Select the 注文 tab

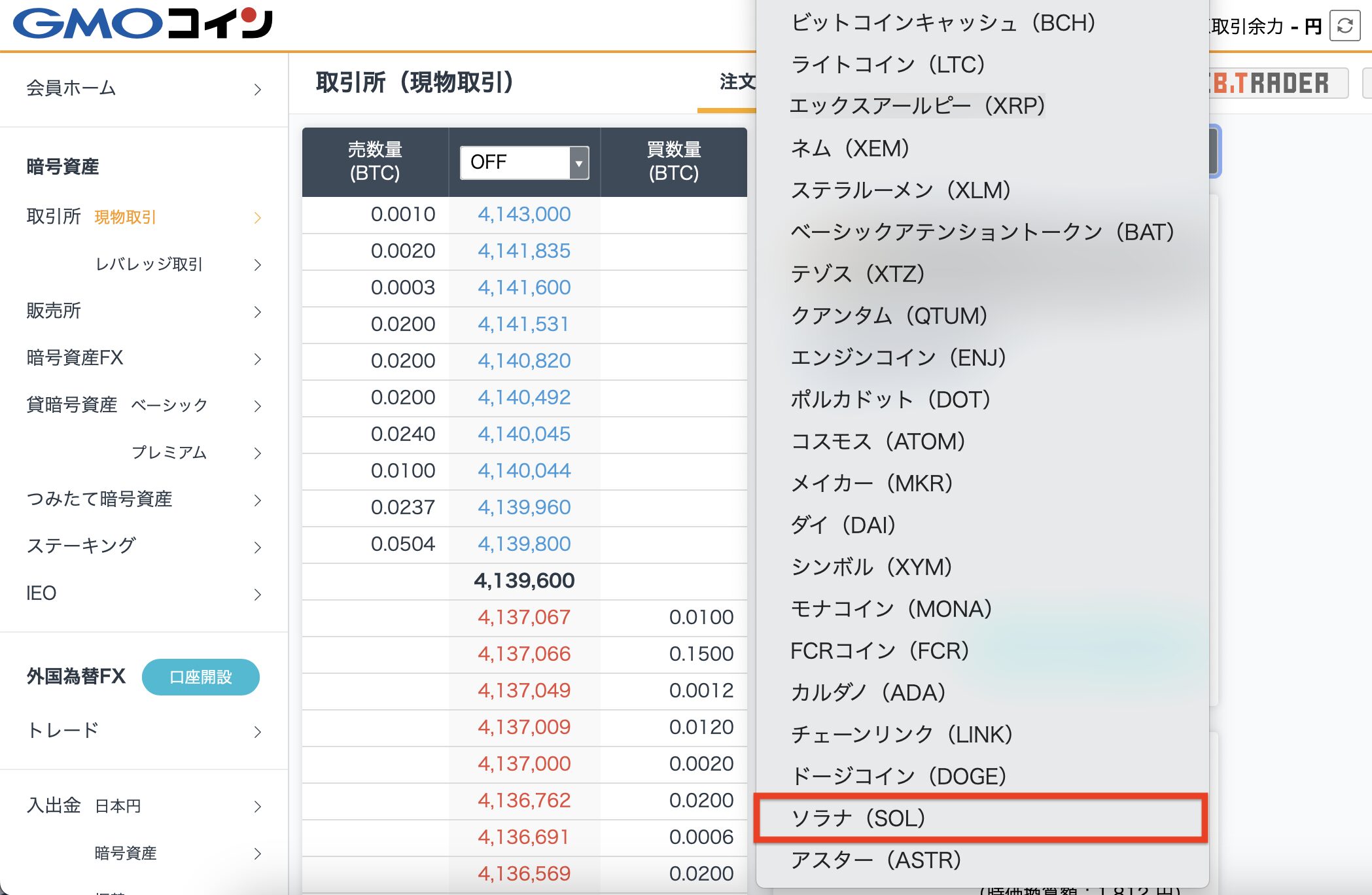(x=737, y=82)
